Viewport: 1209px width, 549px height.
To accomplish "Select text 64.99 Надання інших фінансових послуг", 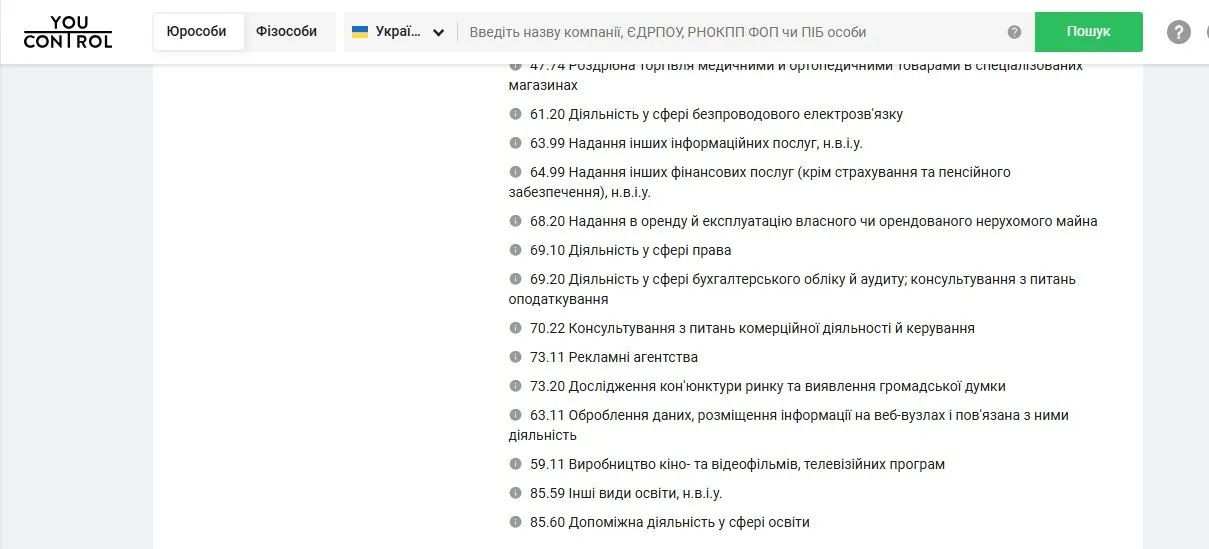I will point(760,182).
